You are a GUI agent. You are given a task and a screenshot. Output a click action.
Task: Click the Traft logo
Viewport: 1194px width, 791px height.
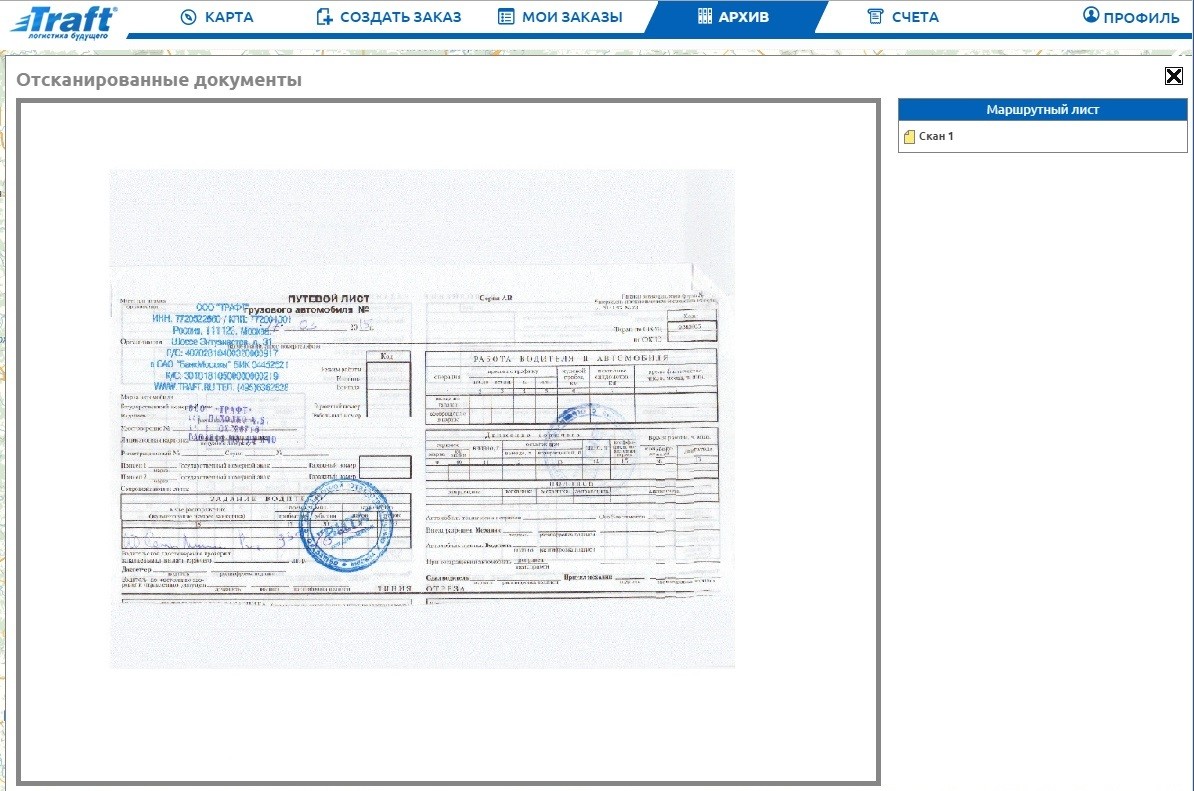tap(64, 20)
